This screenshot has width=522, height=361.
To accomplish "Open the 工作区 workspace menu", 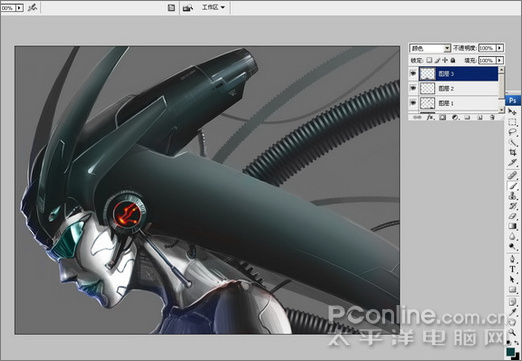I will tap(213, 7).
